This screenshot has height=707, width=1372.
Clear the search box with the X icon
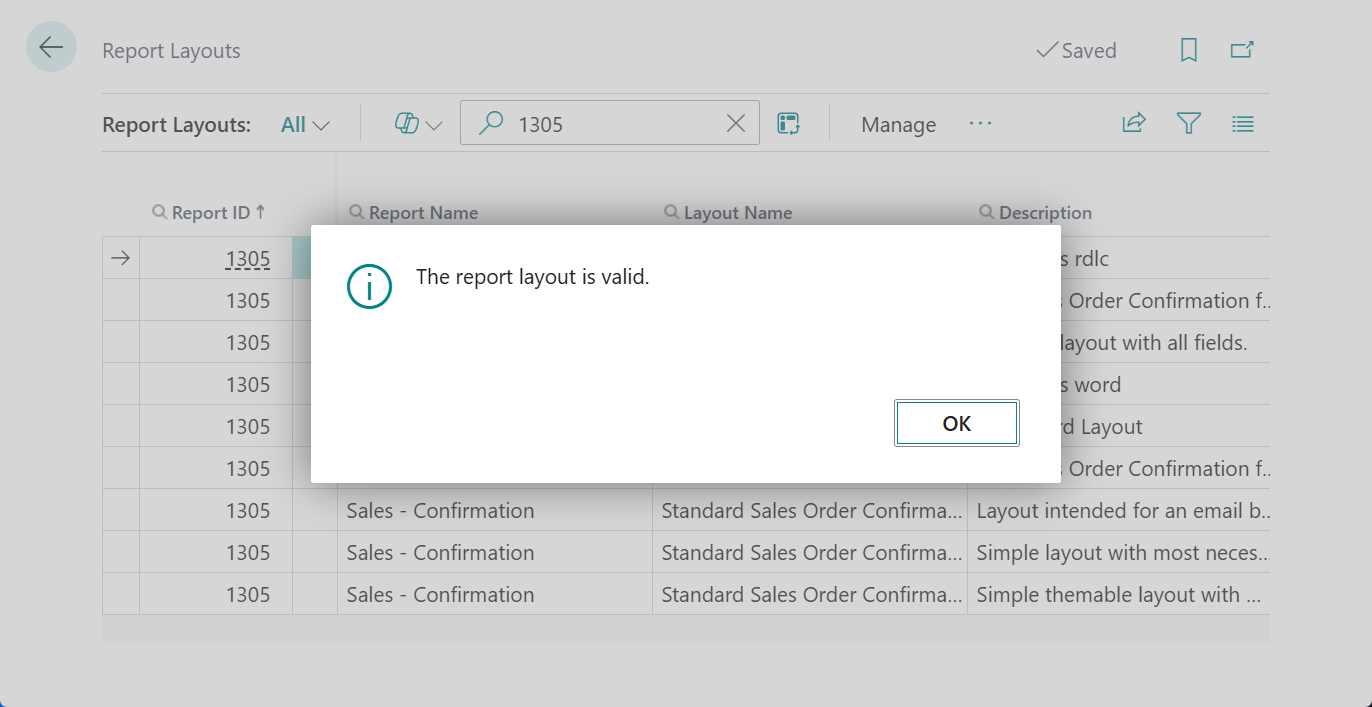tap(736, 122)
